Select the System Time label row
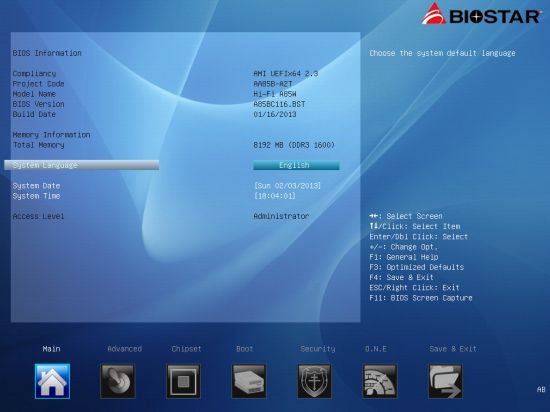The width and height of the screenshot is (550, 412). coord(36,196)
